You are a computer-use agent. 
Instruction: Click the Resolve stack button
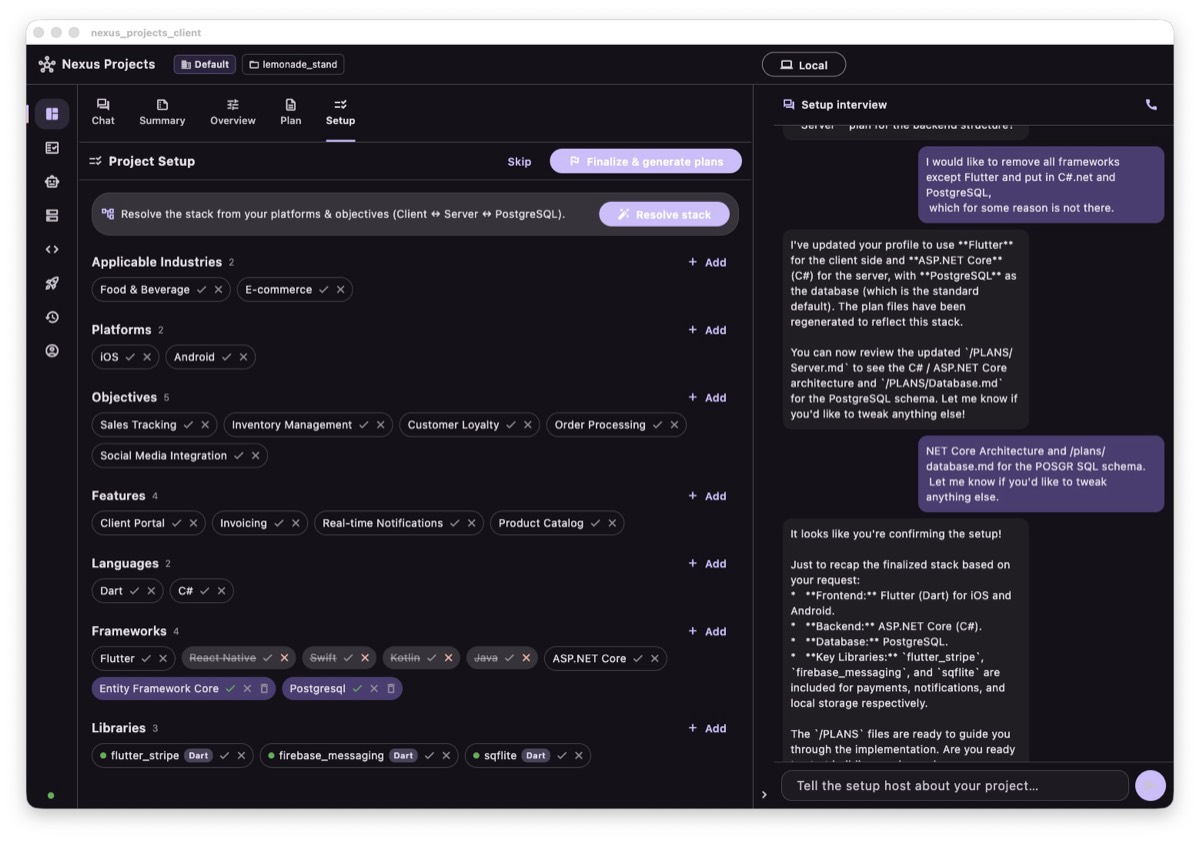coord(664,214)
